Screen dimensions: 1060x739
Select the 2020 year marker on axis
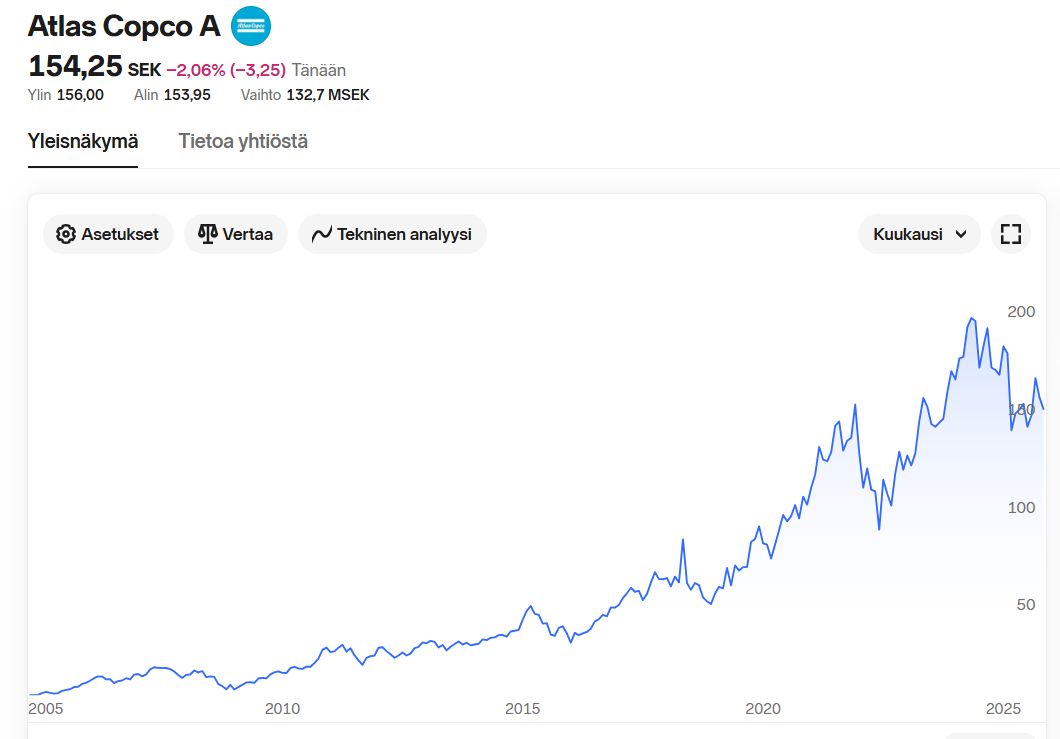click(x=762, y=709)
